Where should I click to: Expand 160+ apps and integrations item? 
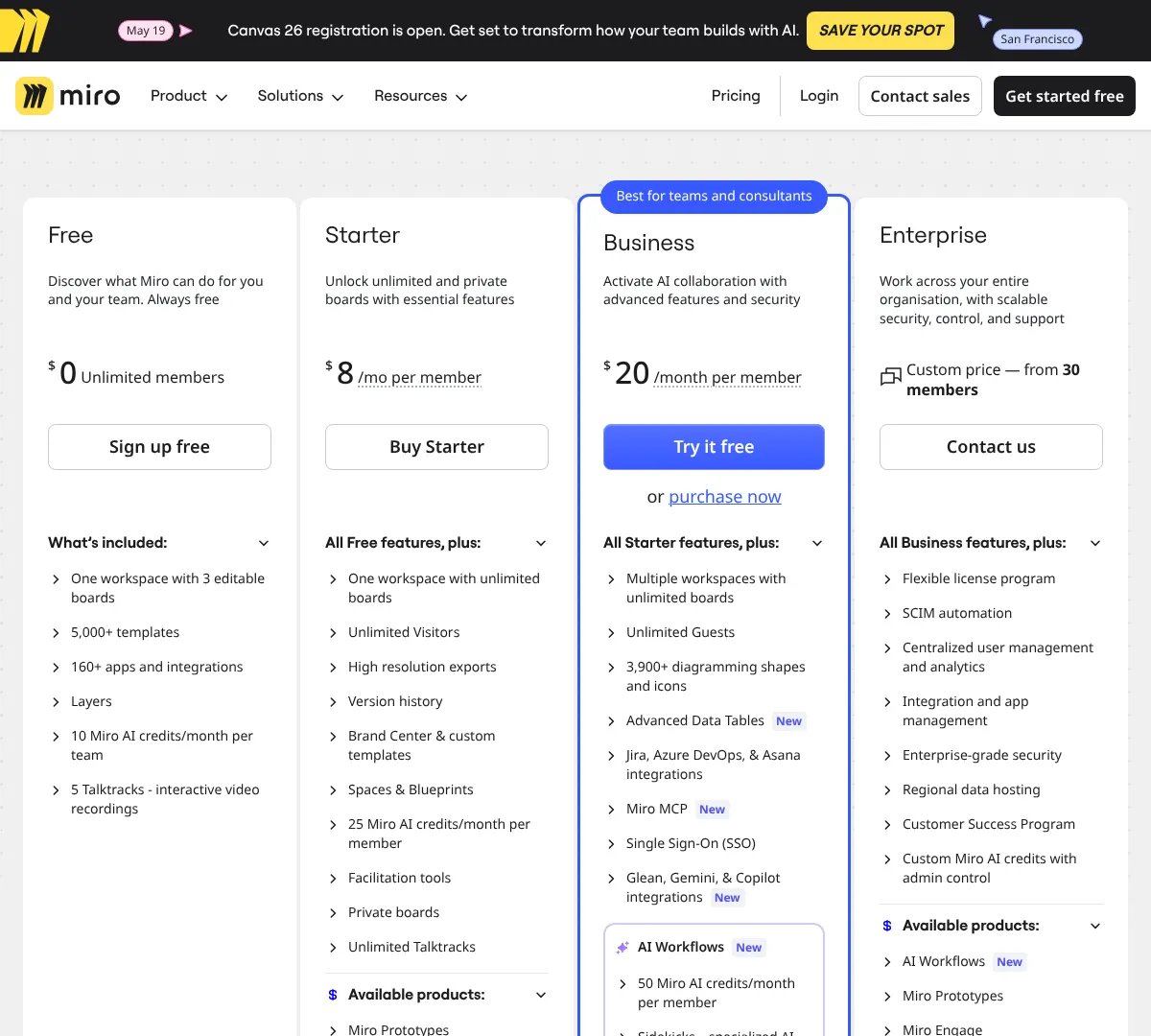click(159, 667)
